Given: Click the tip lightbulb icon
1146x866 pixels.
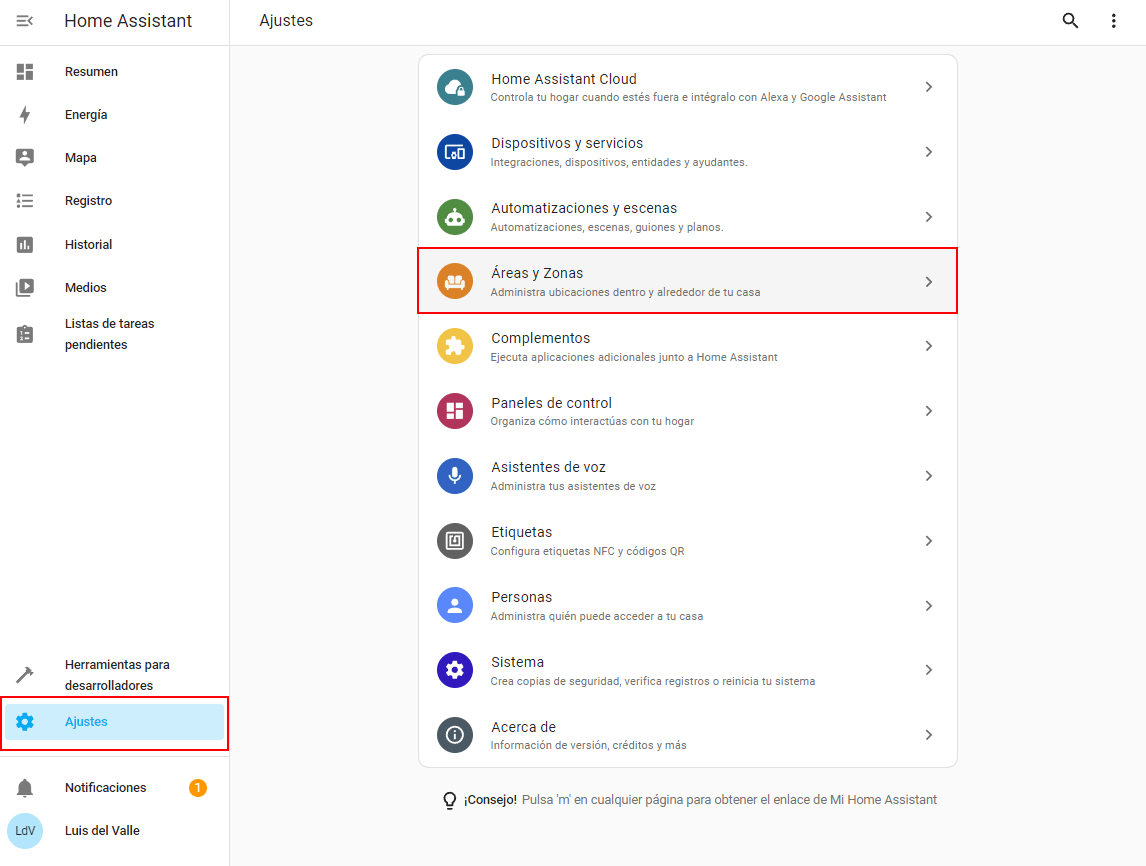Looking at the screenshot, I should pyautogui.click(x=449, y=801).
